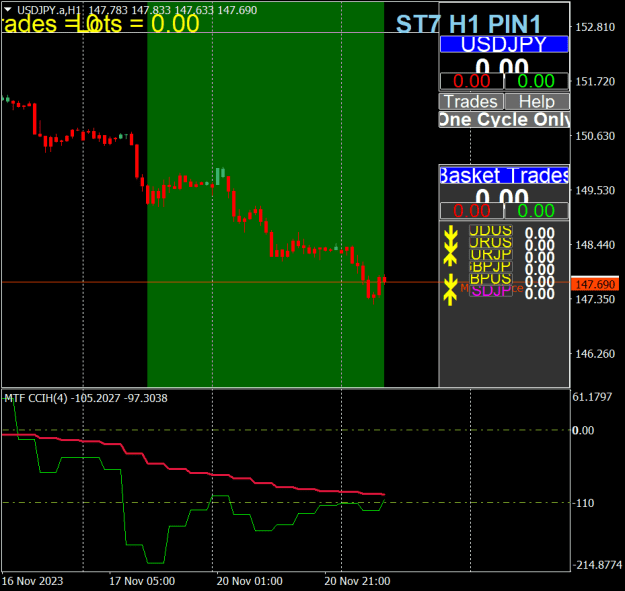Viewport: 625px width, 591px height.
Task: Toggle the One Cycle Only button
Action: click(504, 120)
